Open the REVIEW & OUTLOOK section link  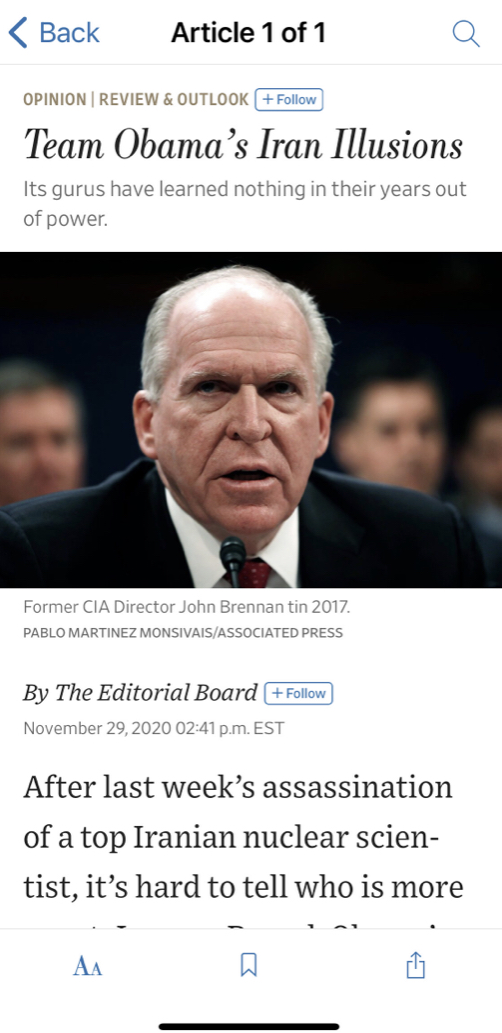pyautogui.click(x=174, y=99)
